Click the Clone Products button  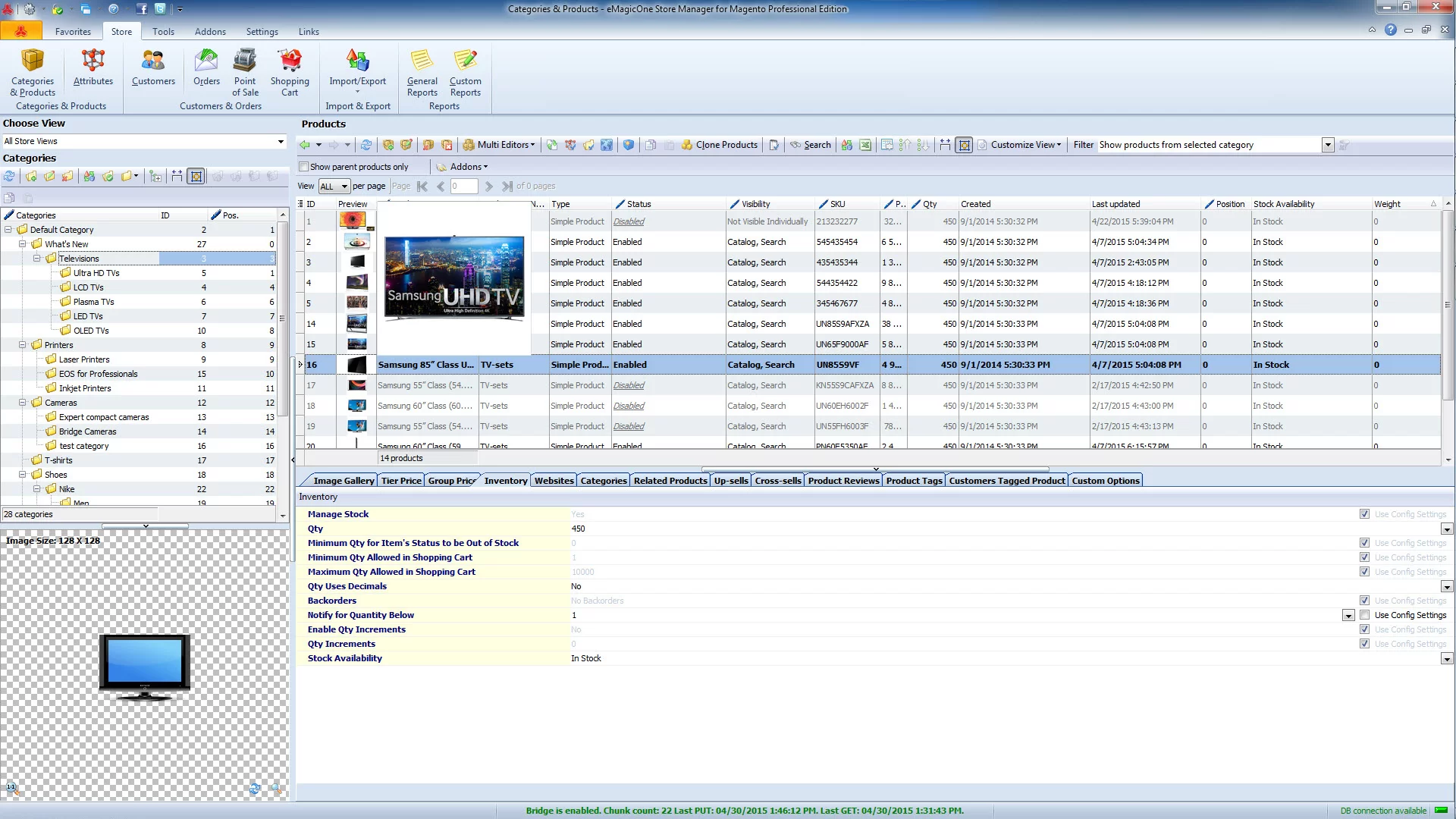coord(719,145)
